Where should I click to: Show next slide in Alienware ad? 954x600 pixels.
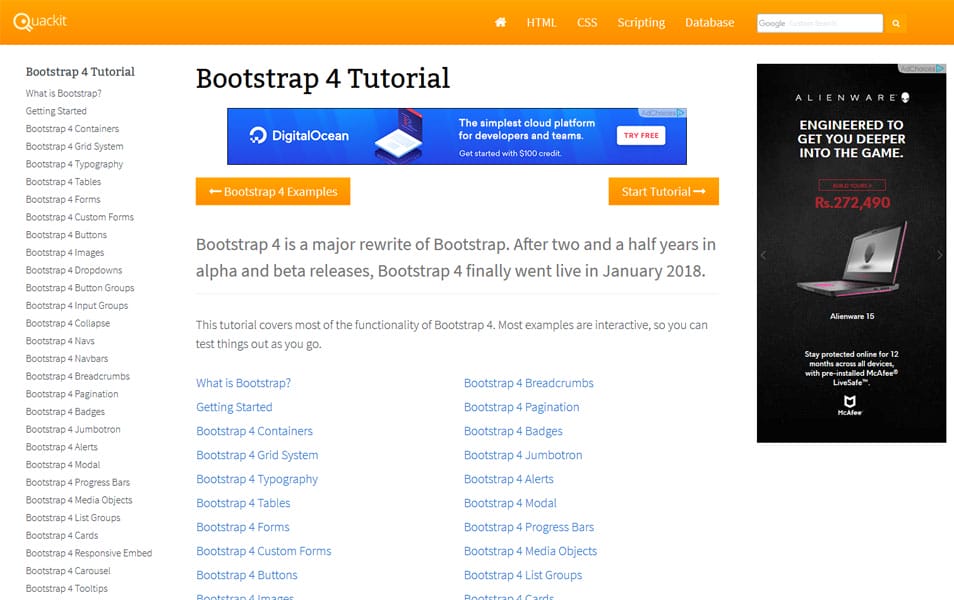(x=939, y=255)
